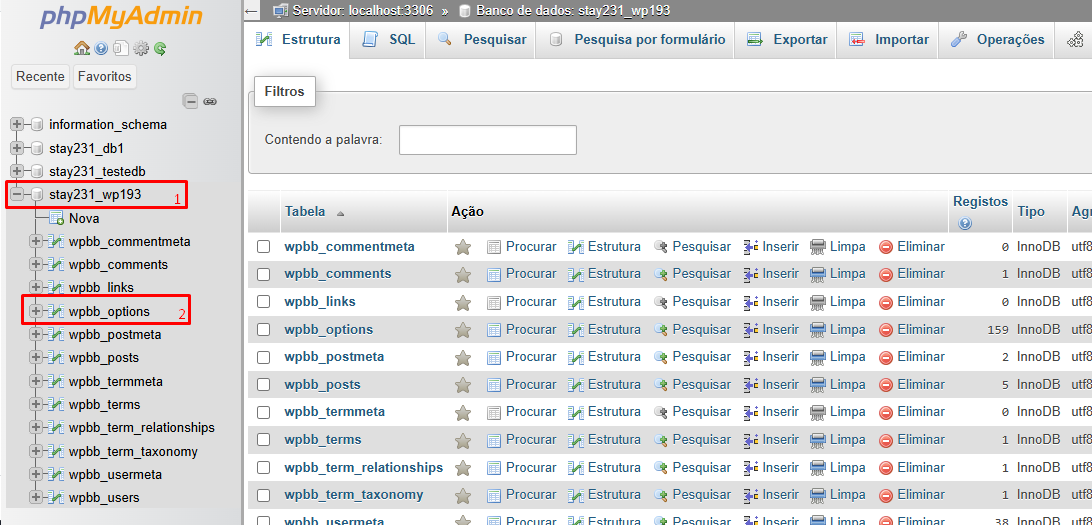This screenshot has width=1092, height=525.
Task: Collapse all navigation tree items icon
Action: 191,101
